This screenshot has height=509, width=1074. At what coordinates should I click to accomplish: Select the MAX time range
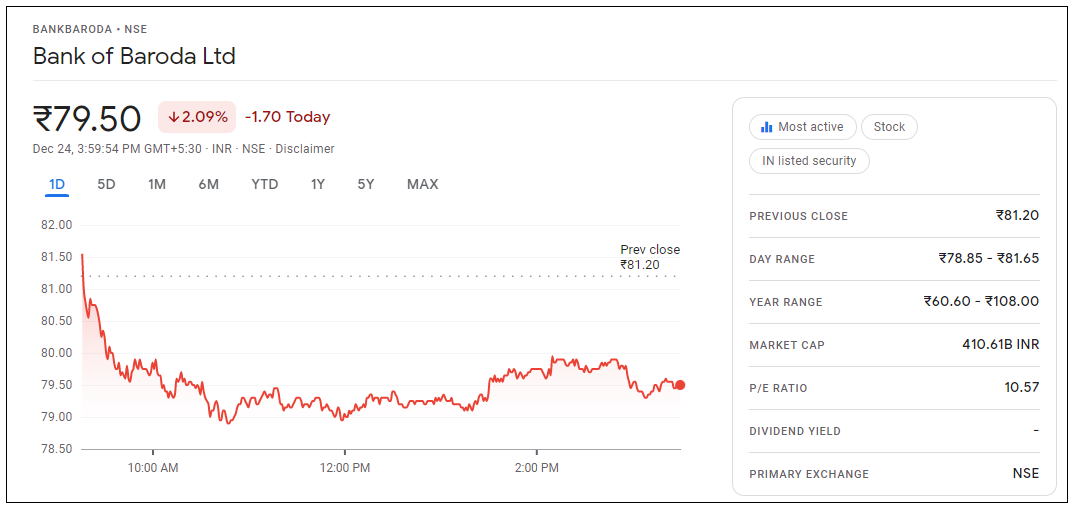[x=422, y=184]
